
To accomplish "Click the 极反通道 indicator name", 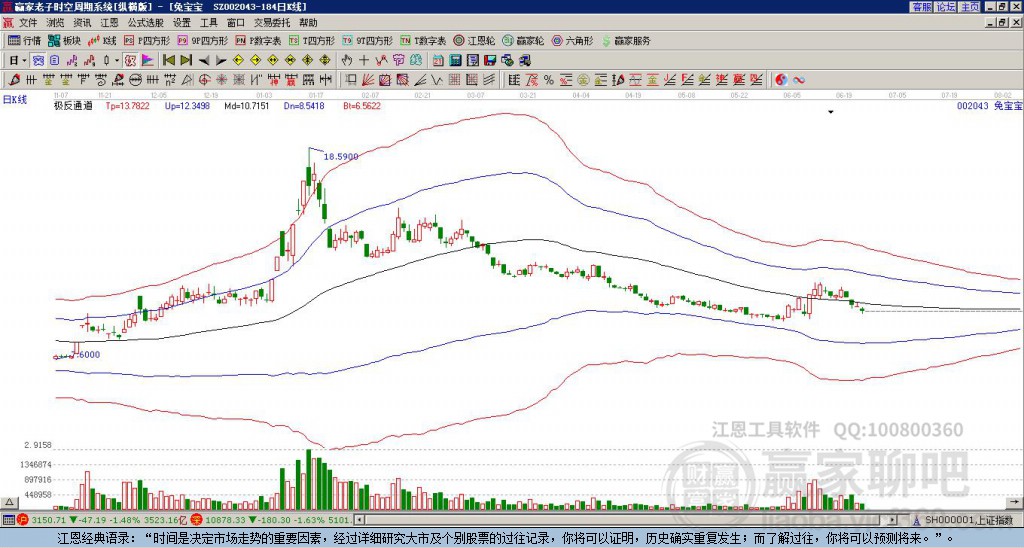I will coord(72,105).
